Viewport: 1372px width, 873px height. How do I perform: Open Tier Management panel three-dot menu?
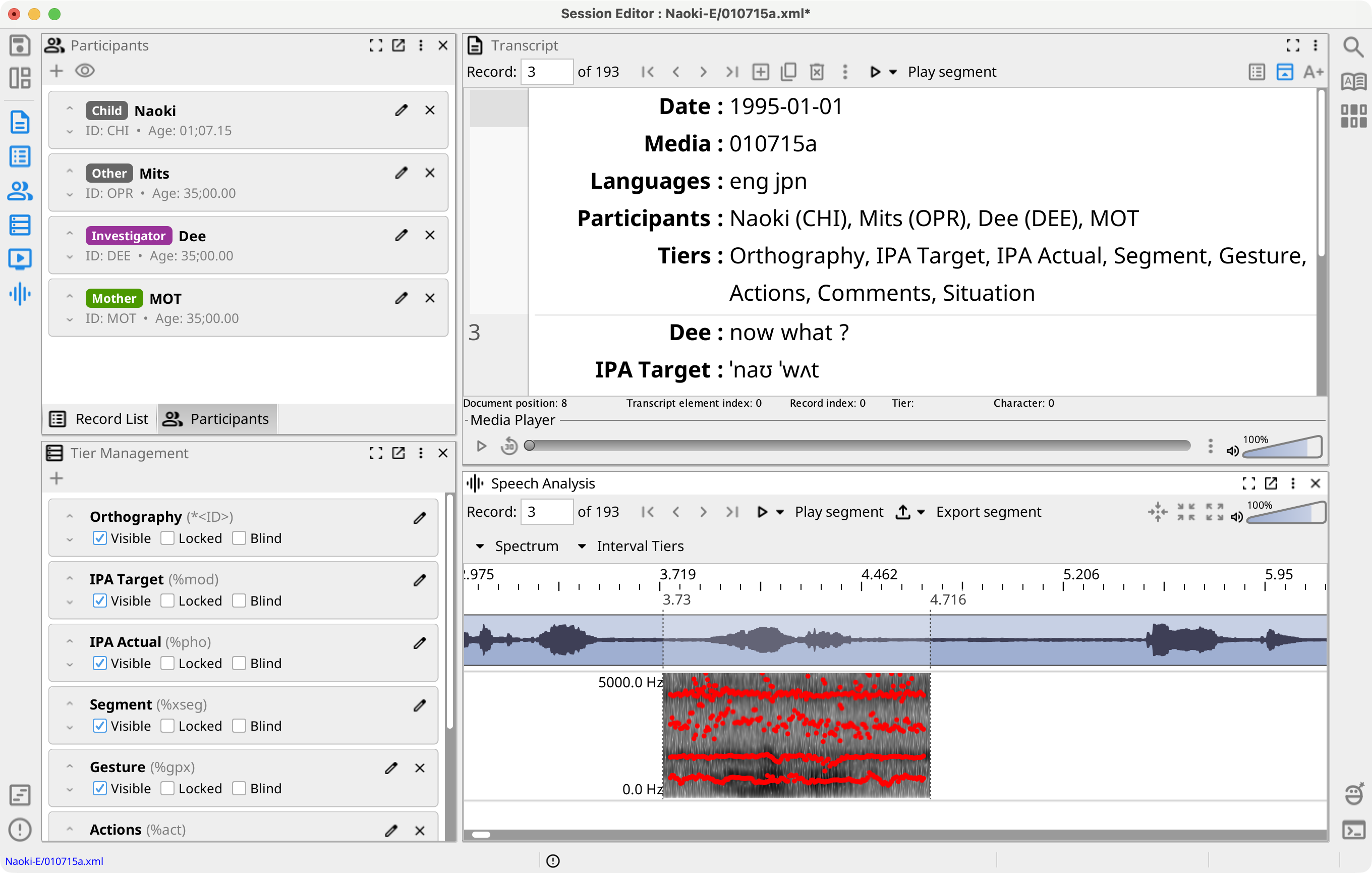pyautogui.click(x=421, y=453)
